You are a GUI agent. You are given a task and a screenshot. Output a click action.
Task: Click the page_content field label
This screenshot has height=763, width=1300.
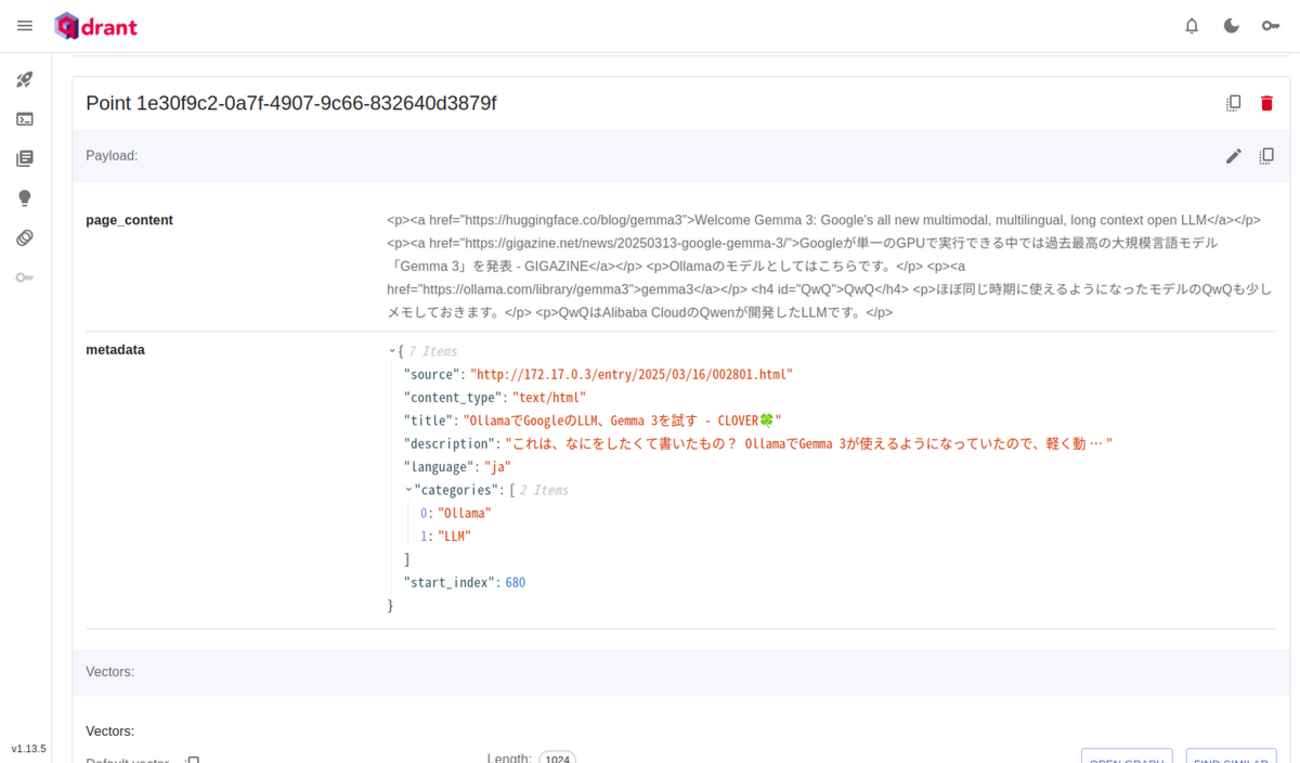[129, 220]
